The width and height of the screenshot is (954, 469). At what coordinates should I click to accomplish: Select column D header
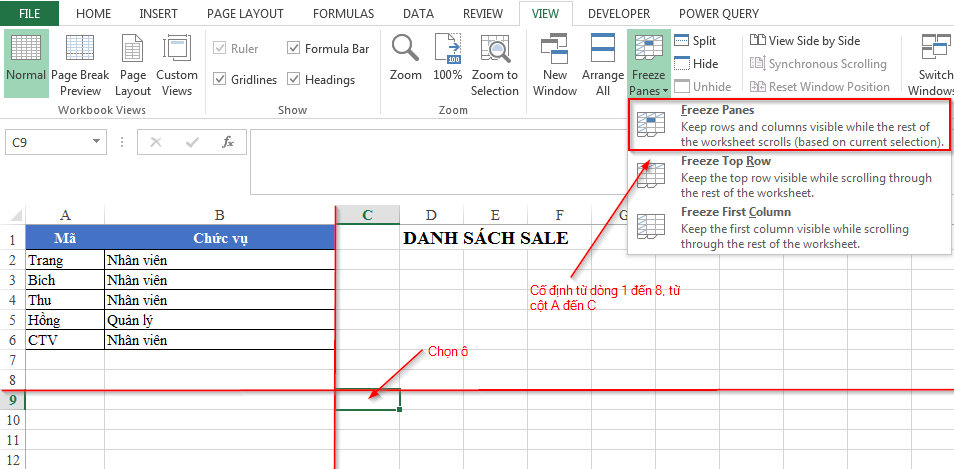tap(431, 215)
